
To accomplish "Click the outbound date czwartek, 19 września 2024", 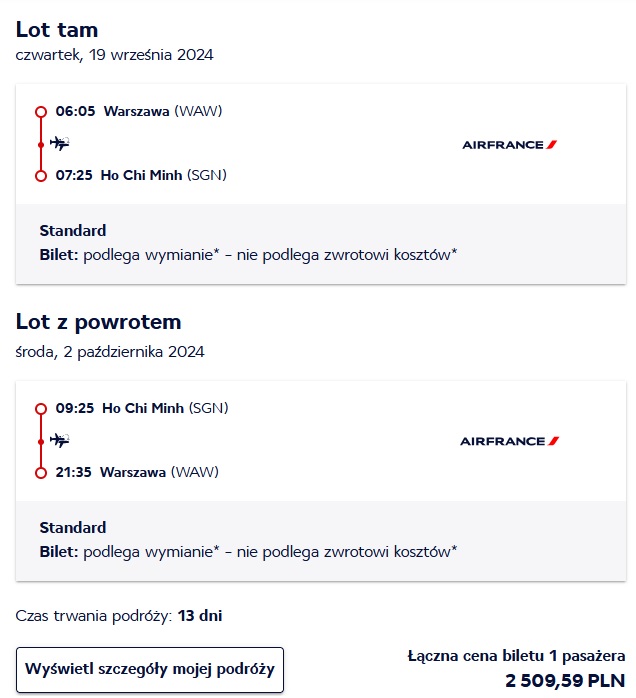I will 114,55.
